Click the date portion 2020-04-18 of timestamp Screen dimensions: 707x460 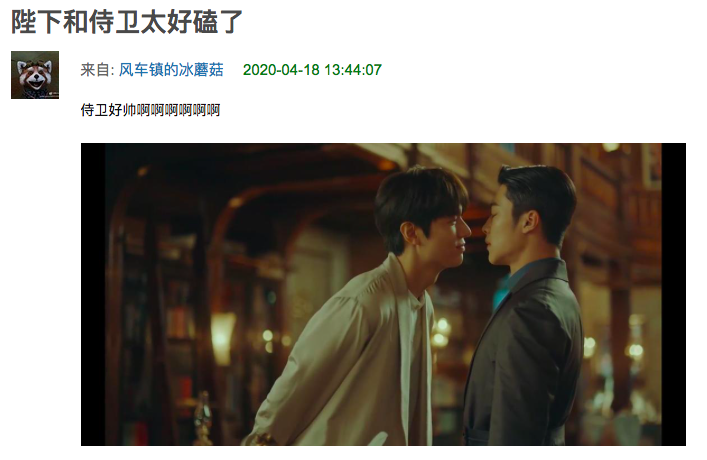tap(281, 70)
